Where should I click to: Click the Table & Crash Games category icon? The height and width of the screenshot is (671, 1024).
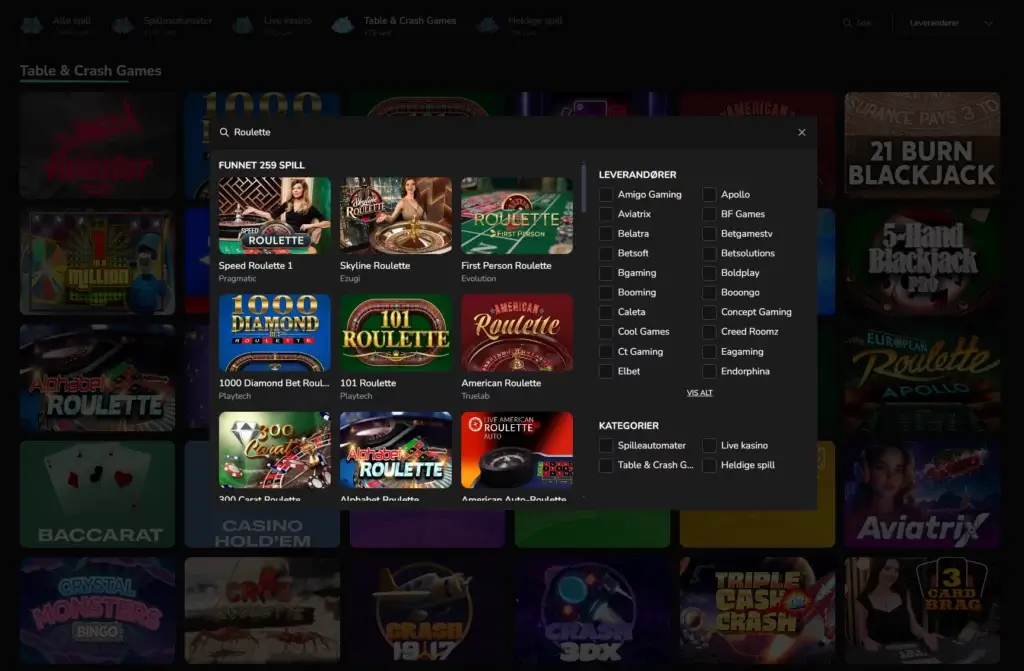point(343,25)
